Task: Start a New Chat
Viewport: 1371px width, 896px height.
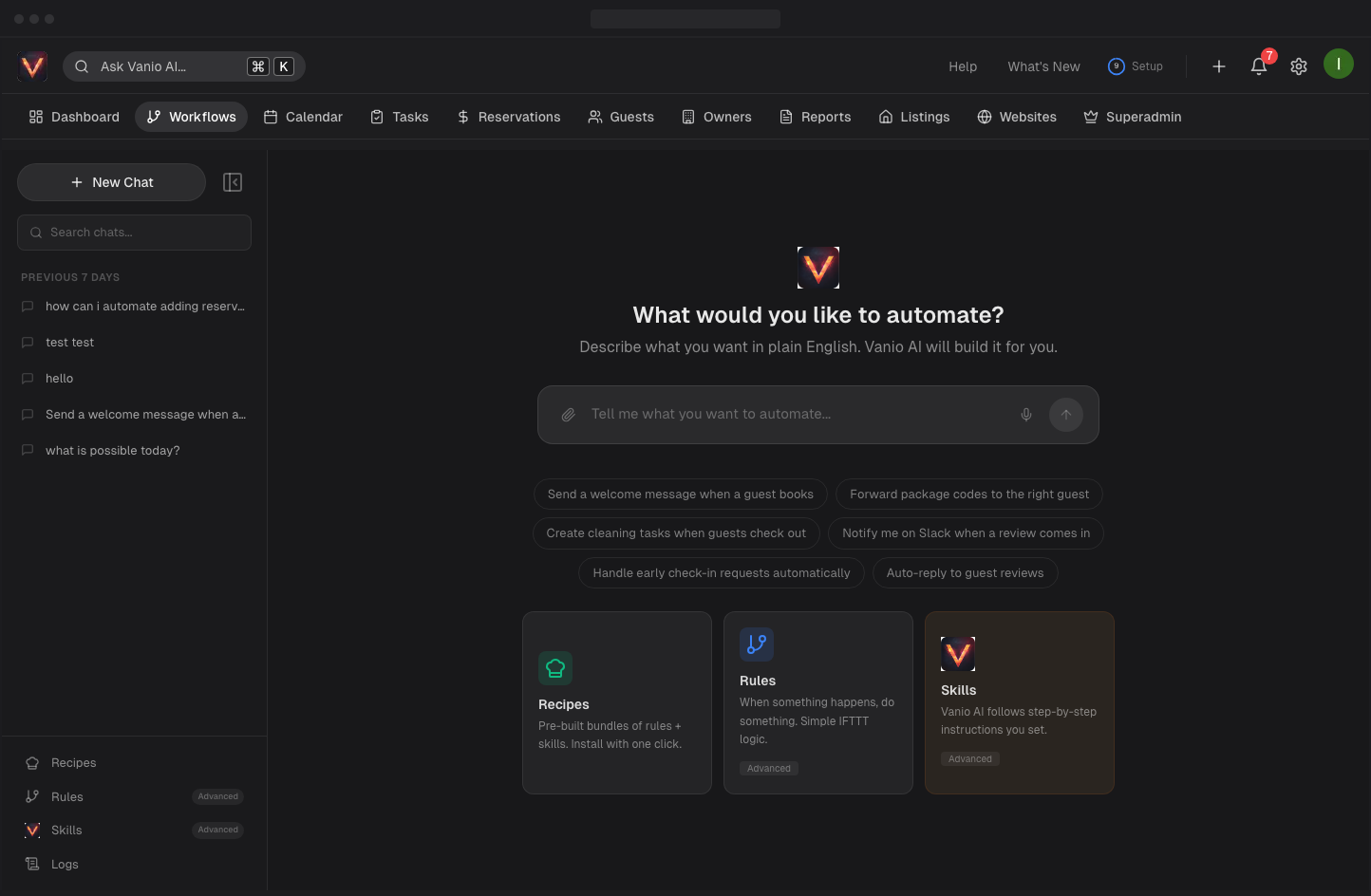Action: pyautogui.click(x=112, y=182)
